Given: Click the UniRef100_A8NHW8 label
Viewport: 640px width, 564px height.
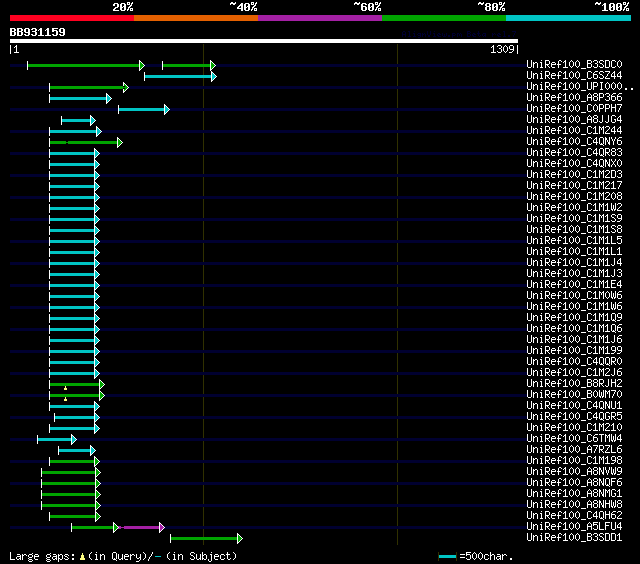Looking at the screenshot, I should pos(574,505).
